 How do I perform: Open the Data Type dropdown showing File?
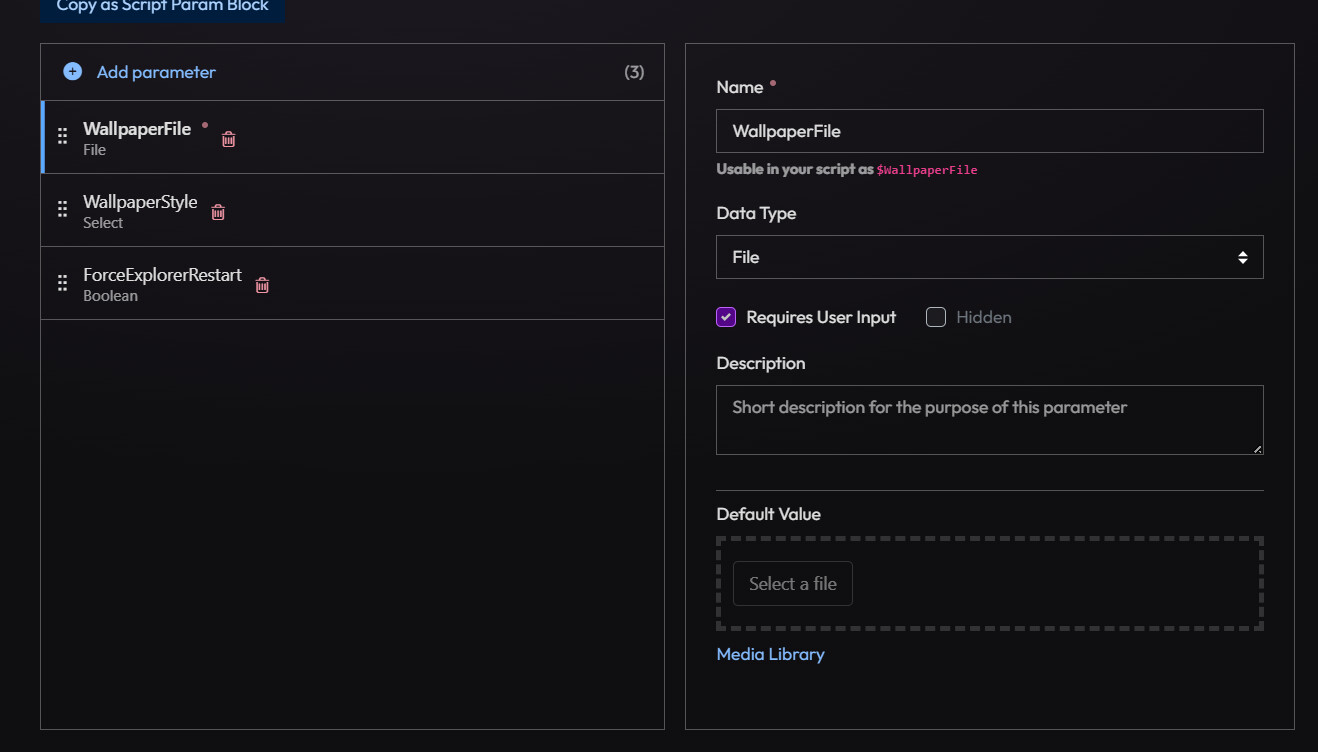click(990, 257)
